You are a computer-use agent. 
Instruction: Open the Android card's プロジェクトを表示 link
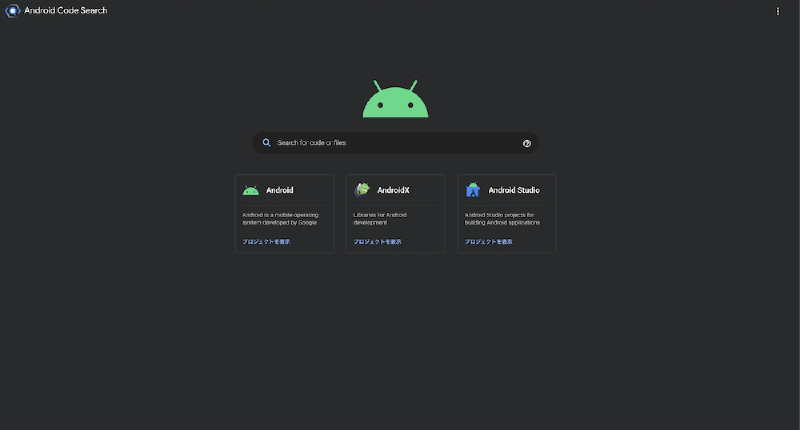pyautogui.click(x=266, y=242)
